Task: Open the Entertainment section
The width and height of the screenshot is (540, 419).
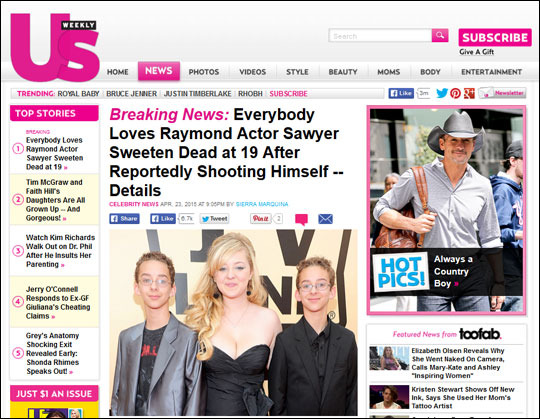Action: [491, 72]
